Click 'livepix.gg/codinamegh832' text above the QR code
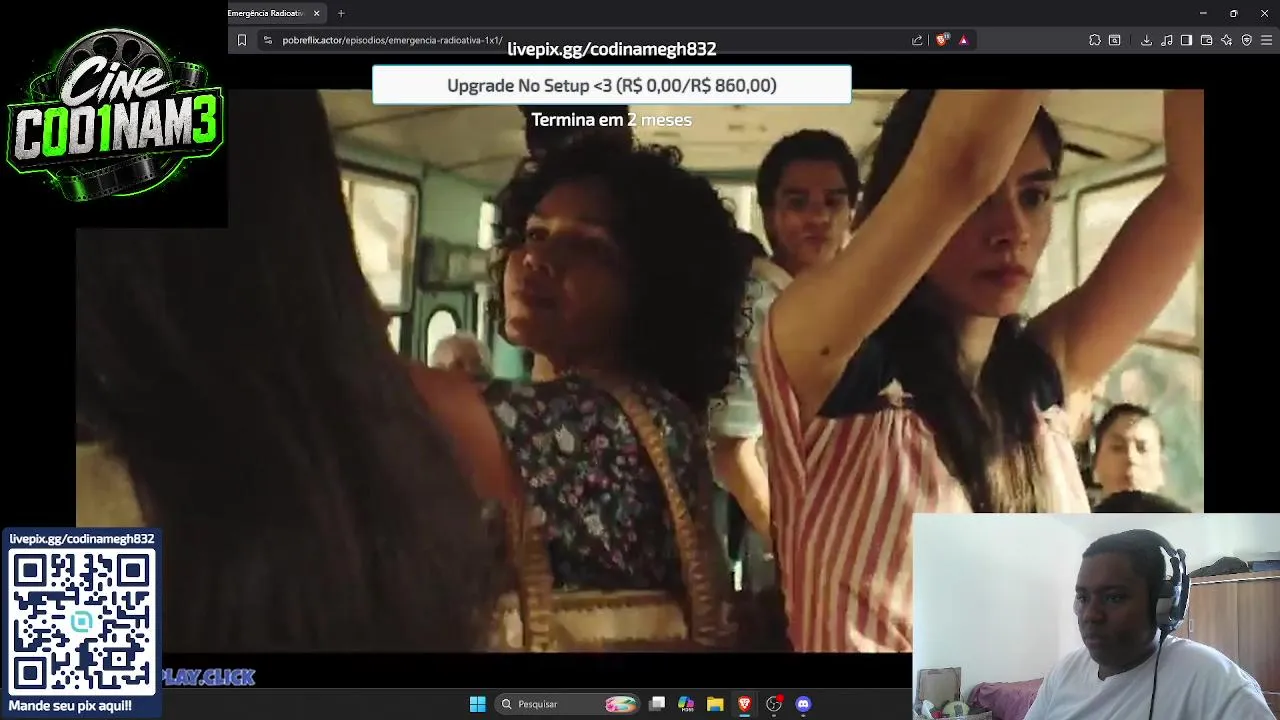The image size is (1280, 720). [82, 539]
